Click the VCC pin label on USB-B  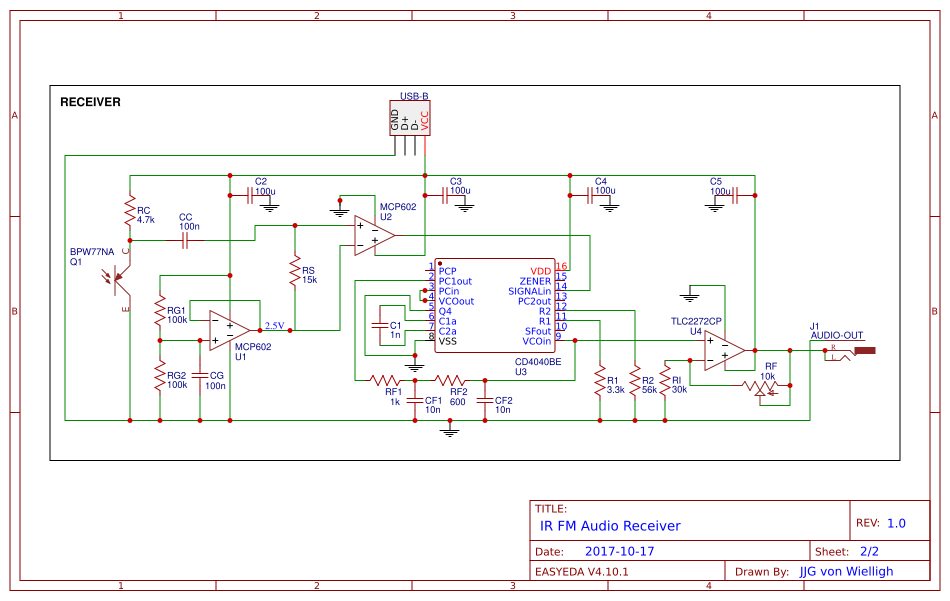point(425,120)
